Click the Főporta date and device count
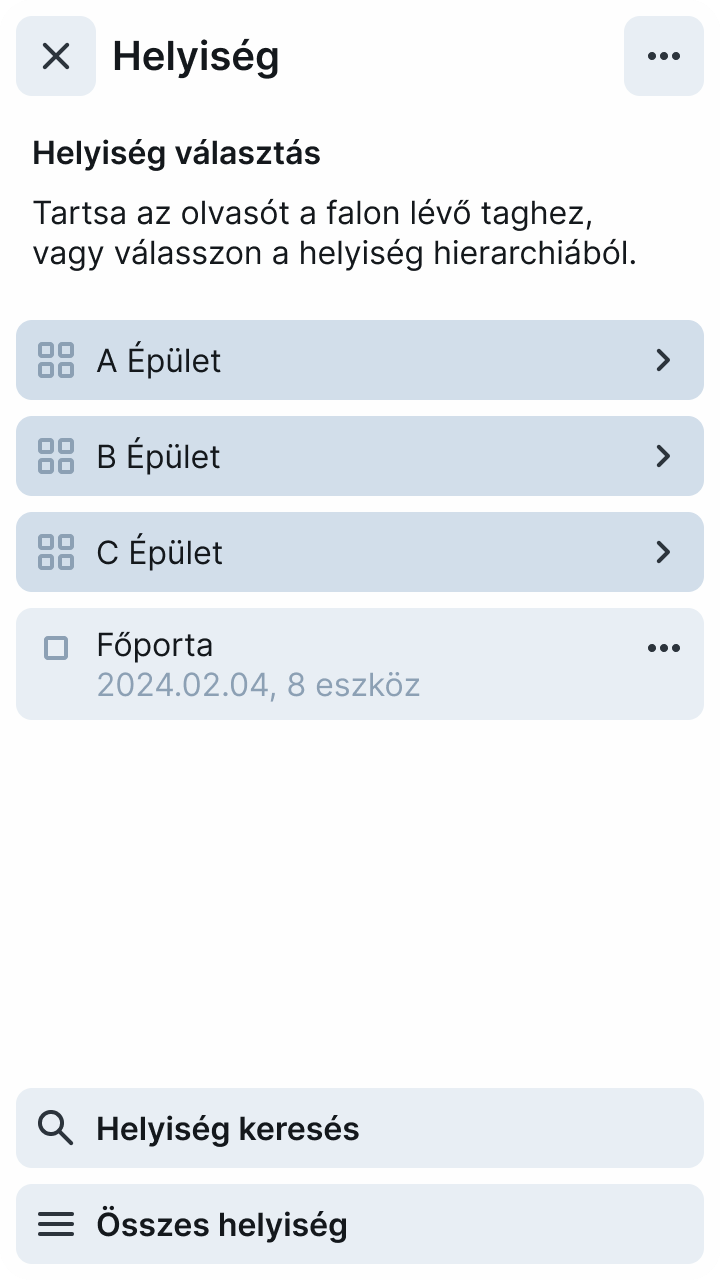The width and height of the screenshot is (720, 1280). tap(258, 686)
